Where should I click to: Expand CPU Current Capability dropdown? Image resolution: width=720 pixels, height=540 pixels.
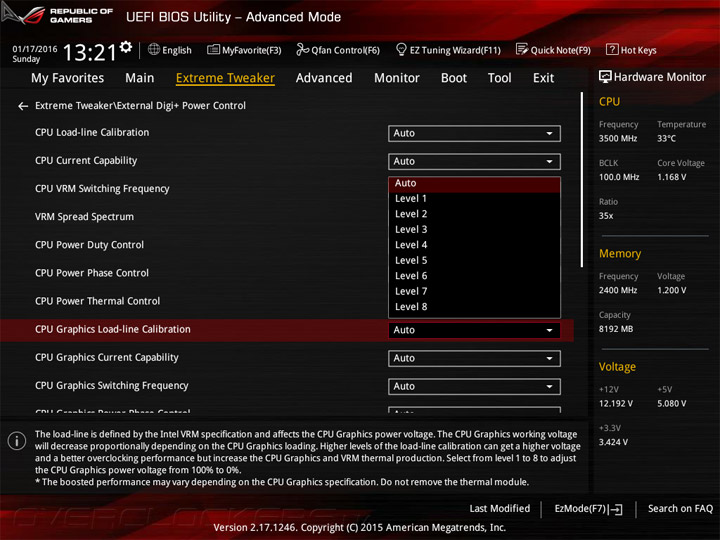pos(474,161)
